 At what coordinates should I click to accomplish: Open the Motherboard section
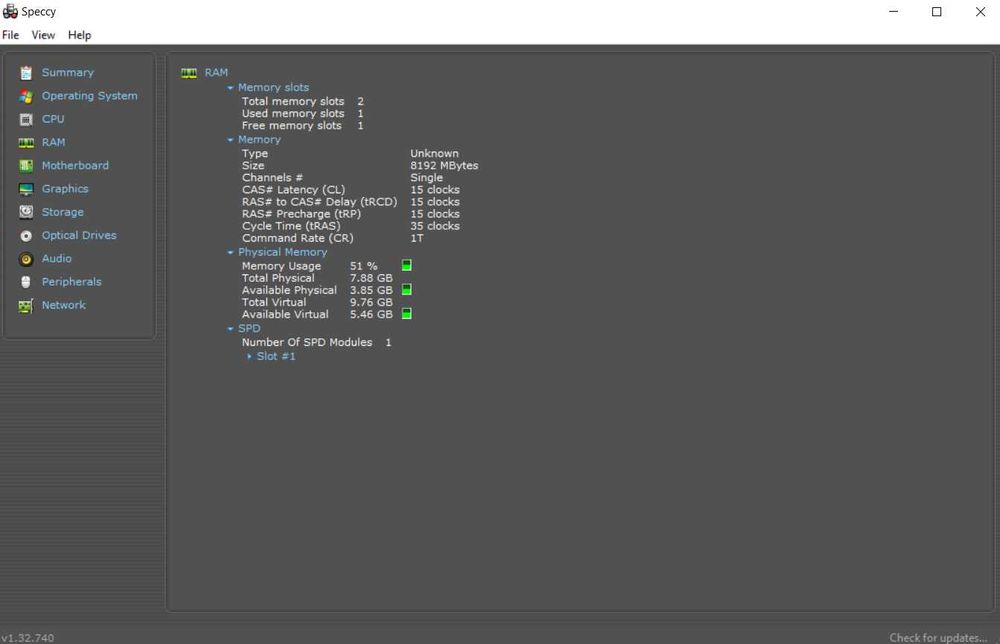pos(75,166)
